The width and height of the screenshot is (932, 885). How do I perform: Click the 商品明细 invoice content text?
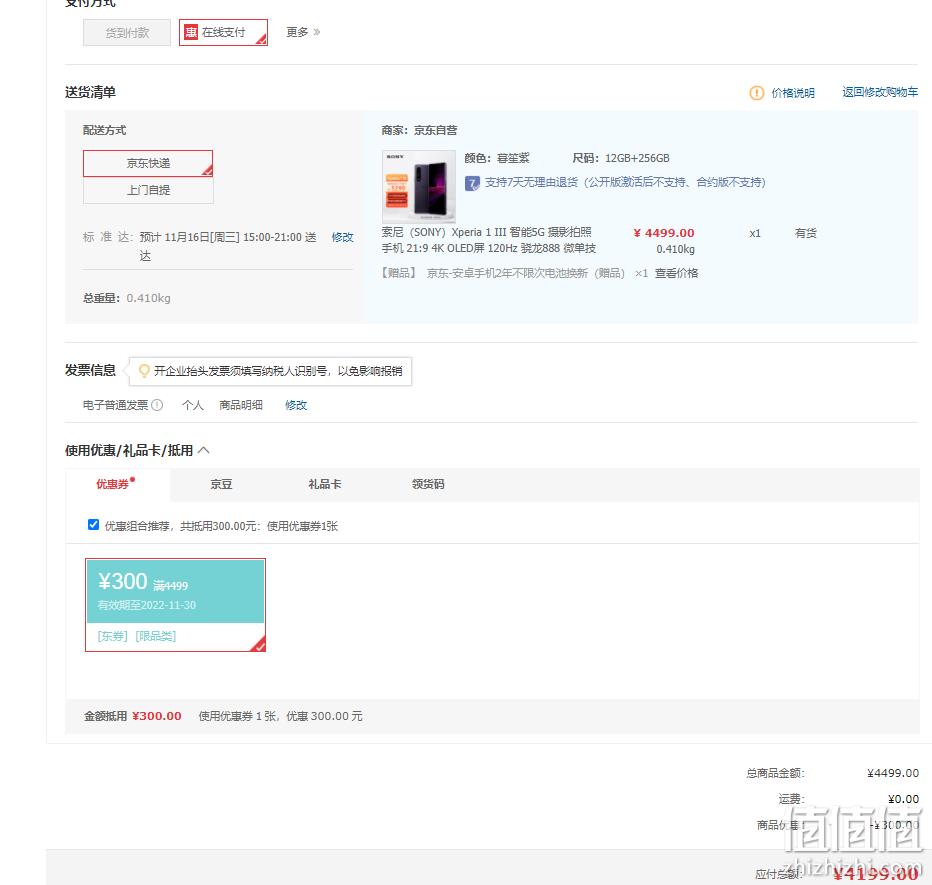click(241, 405)
